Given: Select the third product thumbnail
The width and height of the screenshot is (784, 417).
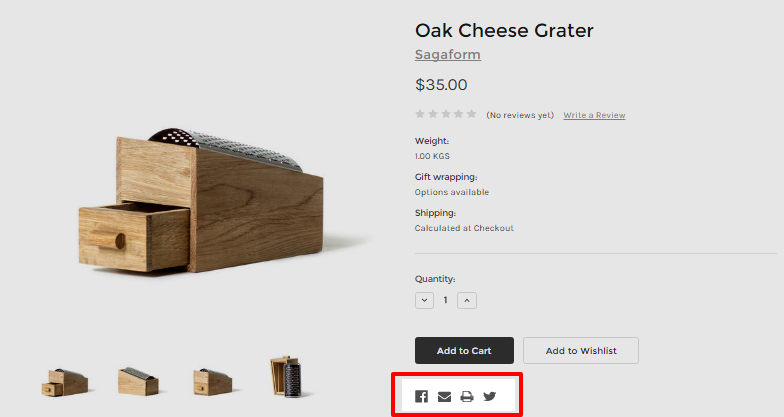Looking at the screenshot, I should 212,381.
